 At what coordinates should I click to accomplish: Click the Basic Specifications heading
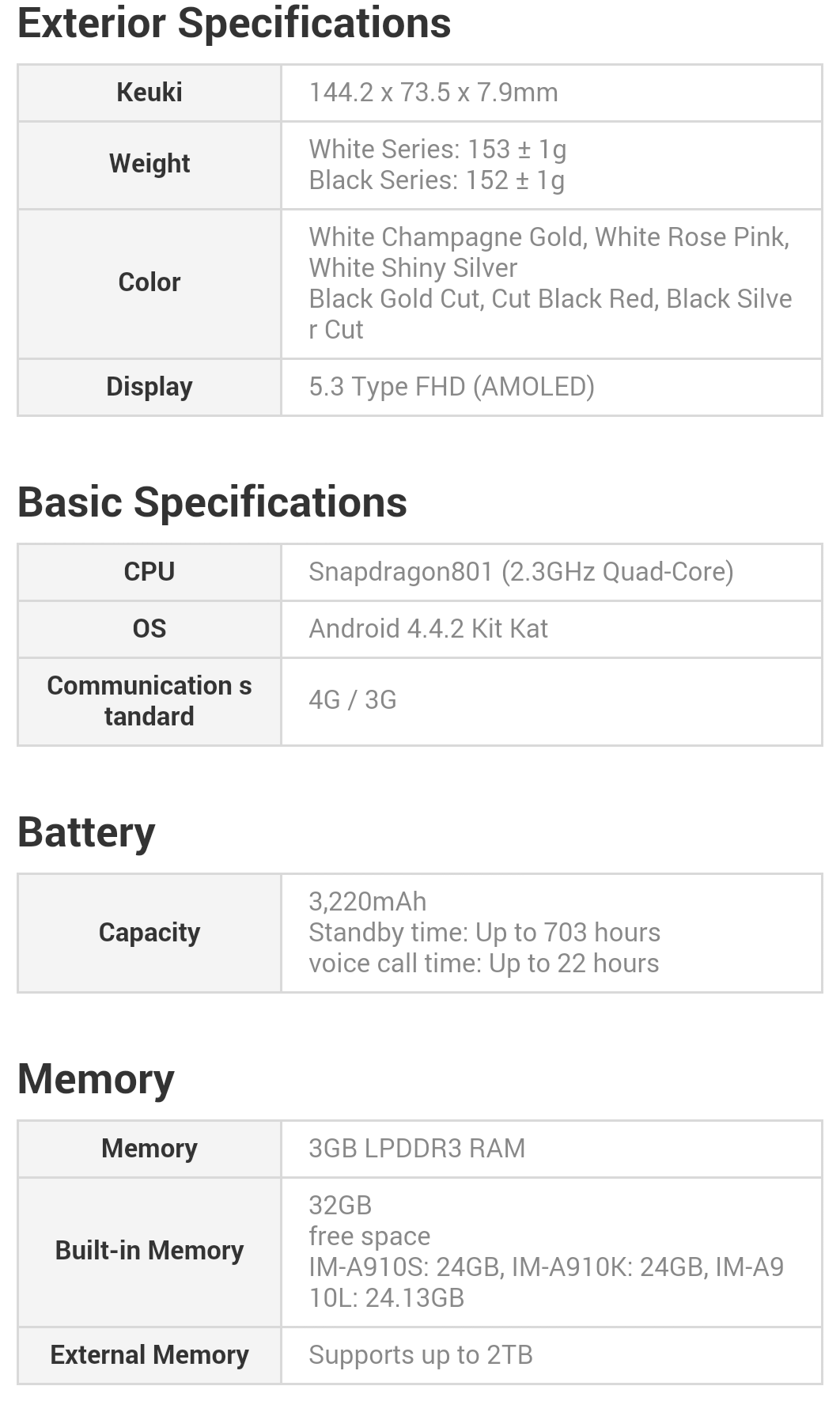(x=212, y=502)
